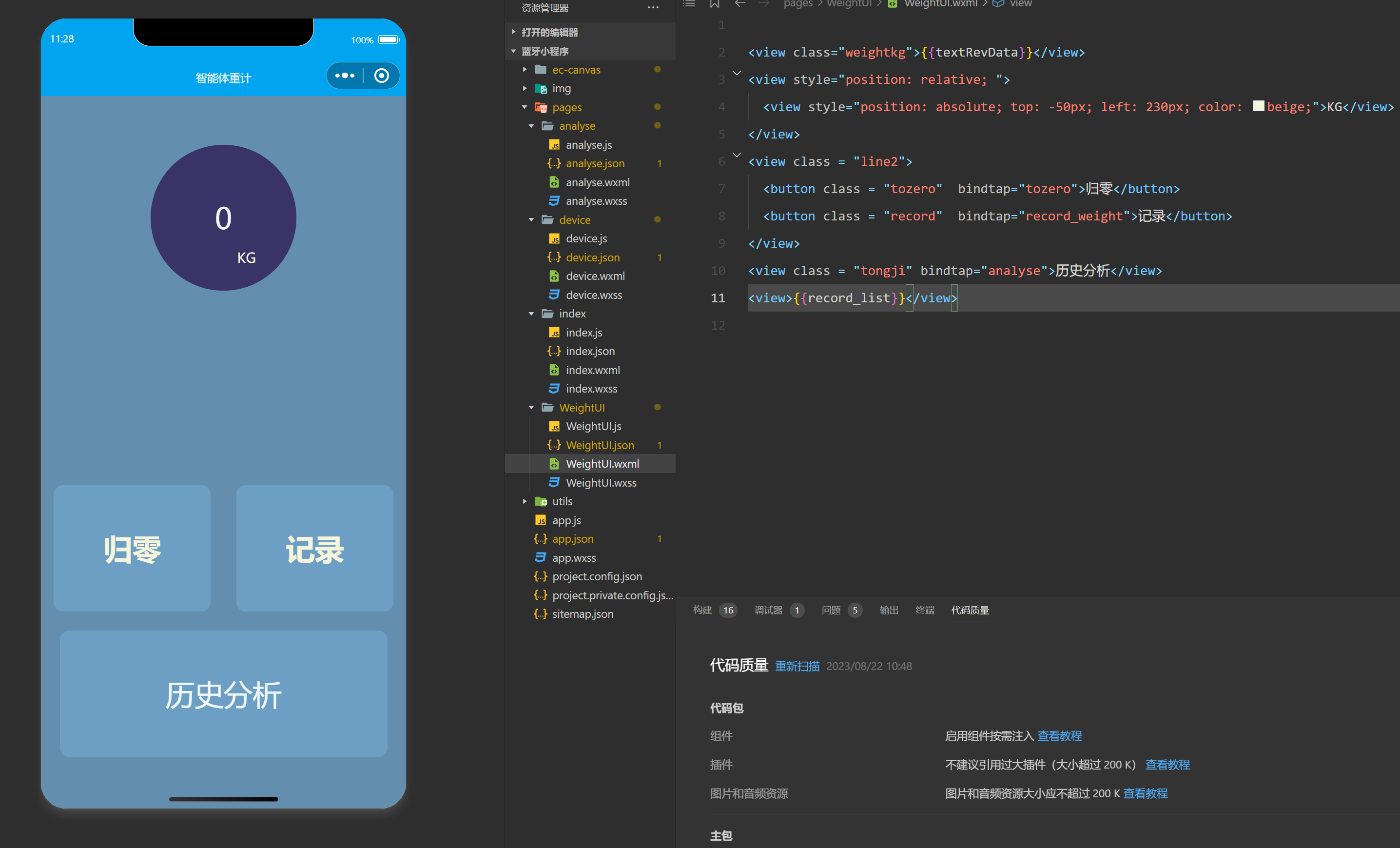Open project.private.config.js... file
The height and width of the screenshot is (848, 1400).
(x=612, y=594)
